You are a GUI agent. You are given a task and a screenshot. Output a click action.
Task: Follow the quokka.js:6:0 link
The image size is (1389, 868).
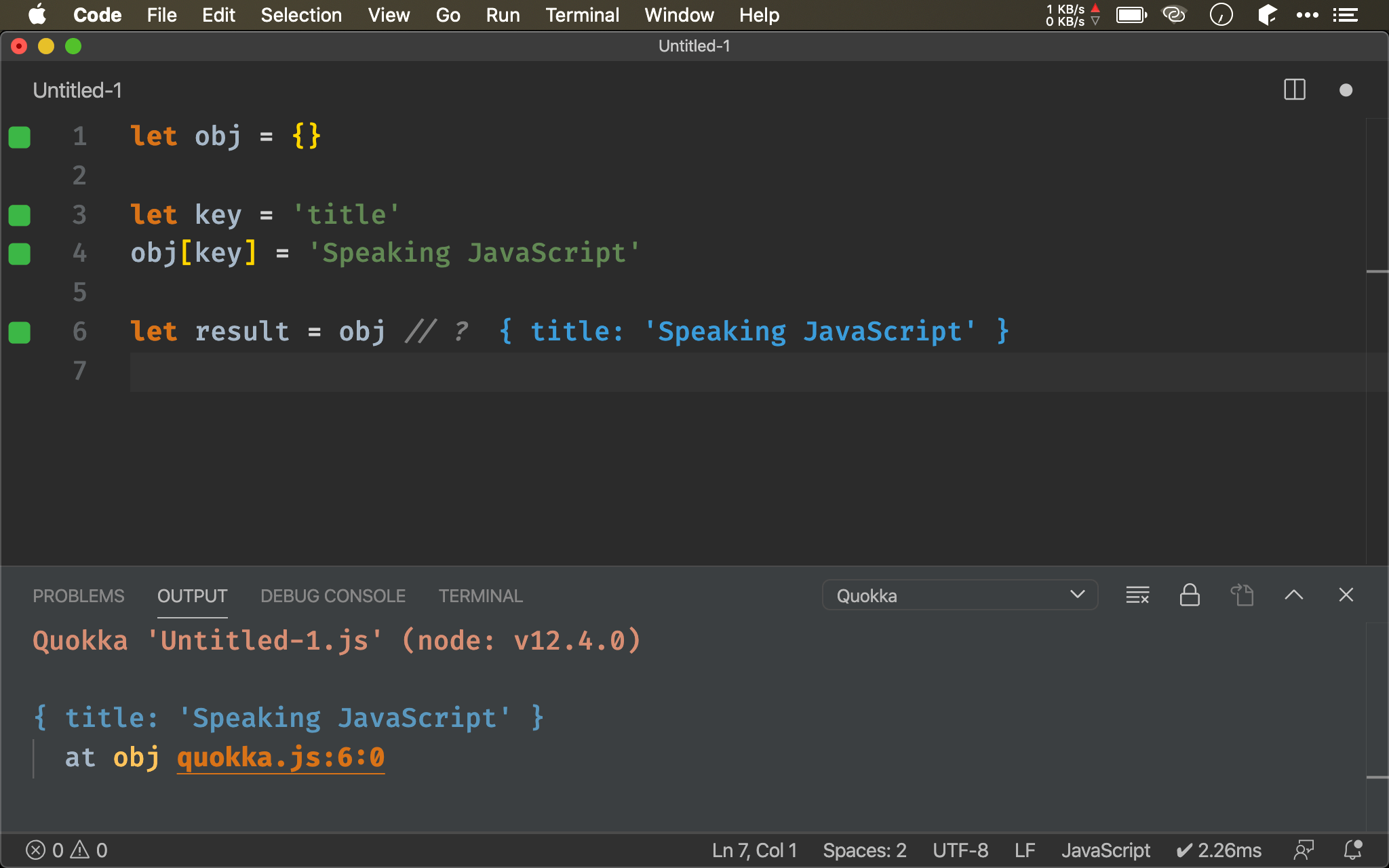[x=281, y=757]
